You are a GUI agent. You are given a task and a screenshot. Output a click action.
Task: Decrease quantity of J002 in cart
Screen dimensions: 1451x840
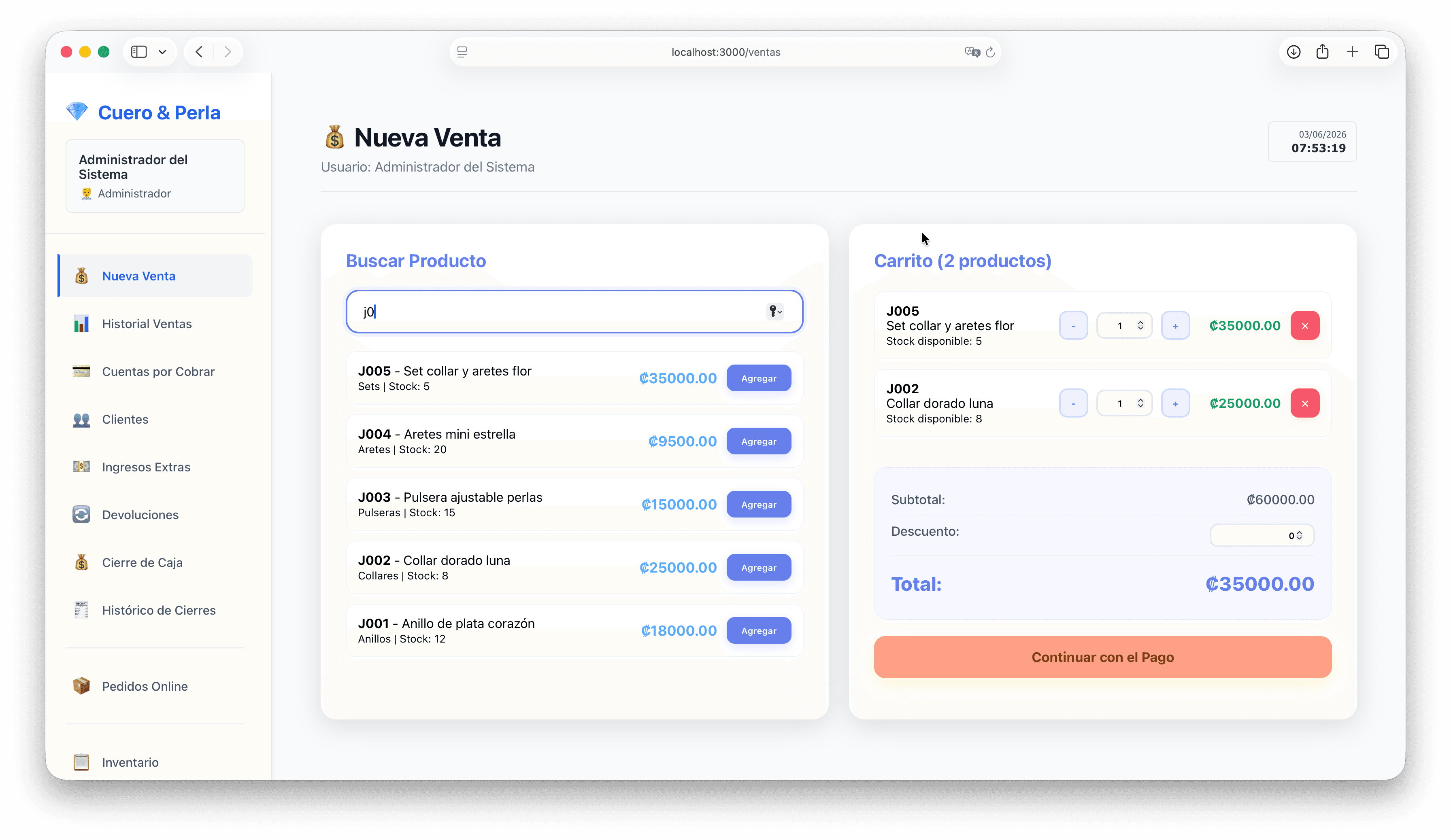[x=1073, y=403]
